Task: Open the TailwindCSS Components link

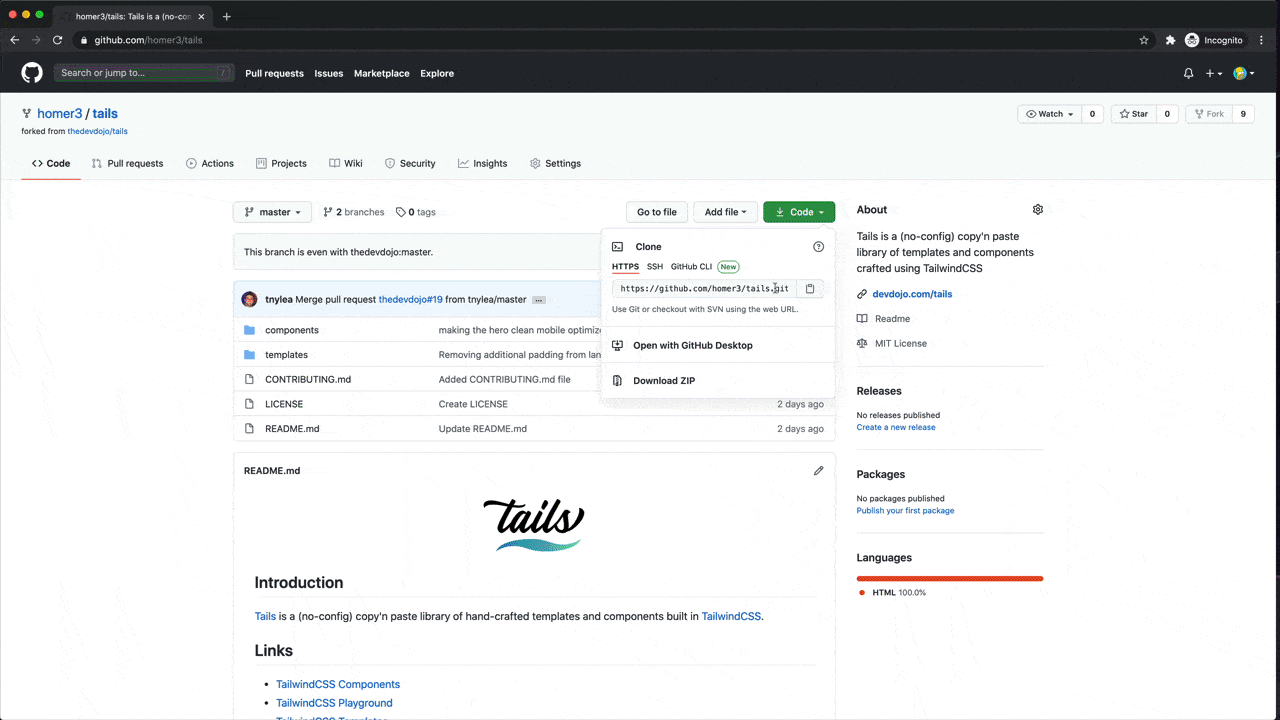Action: [338, 684]
